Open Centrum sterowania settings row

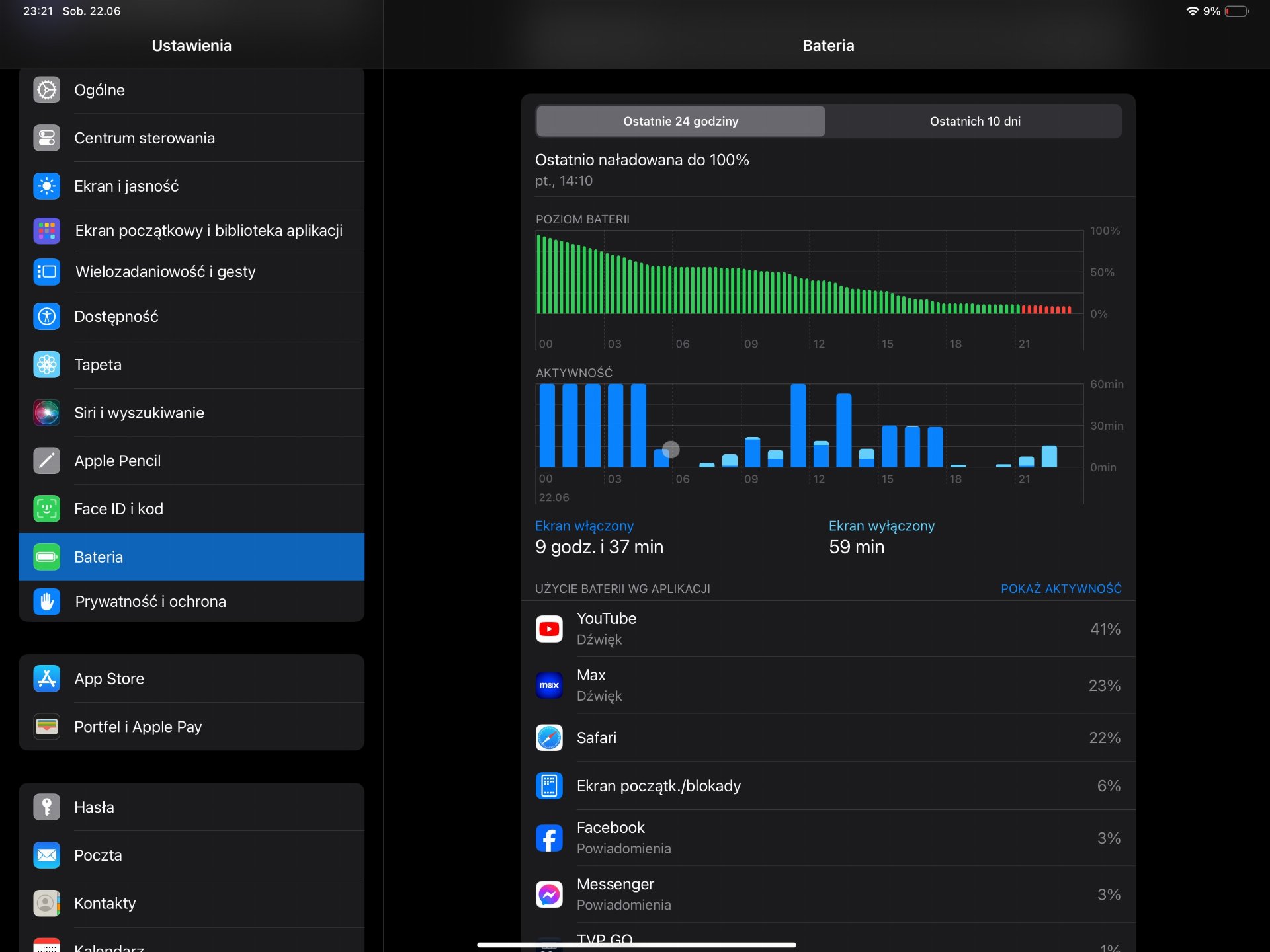coord(192,138)
